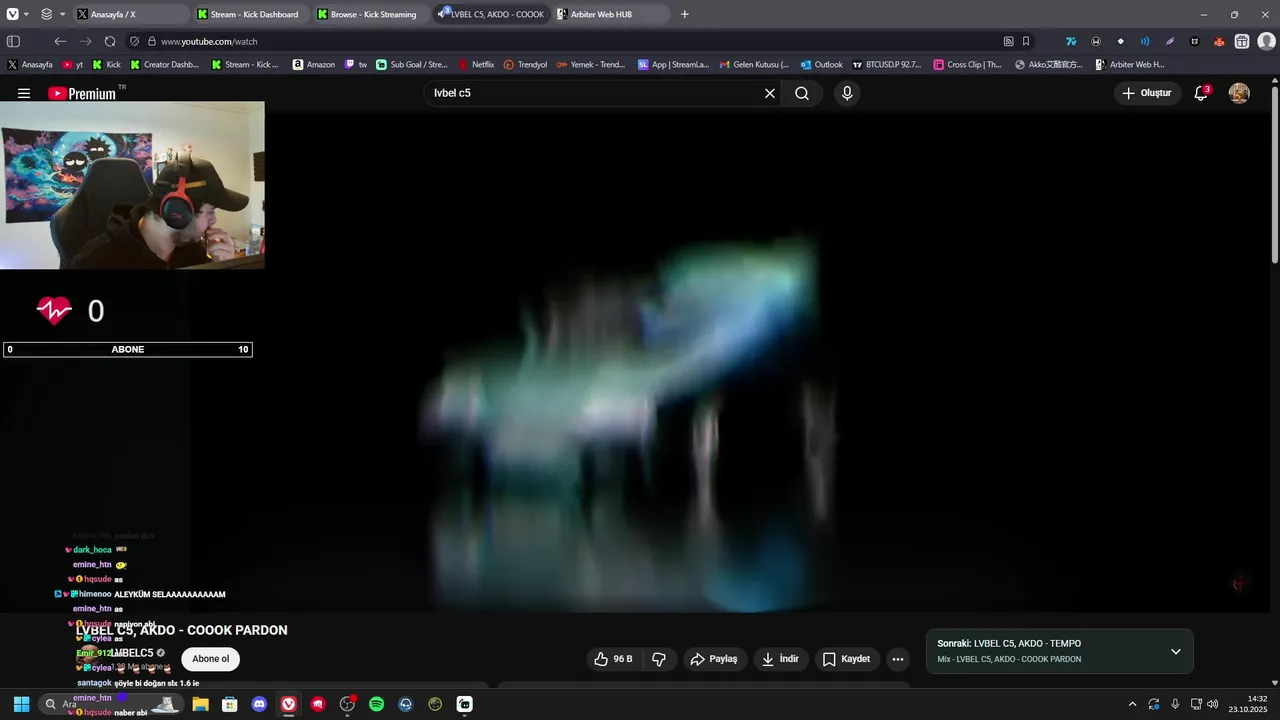Subscribe with the Abone ol button
The image size is (1280, 720).
[x=210, y=659]
